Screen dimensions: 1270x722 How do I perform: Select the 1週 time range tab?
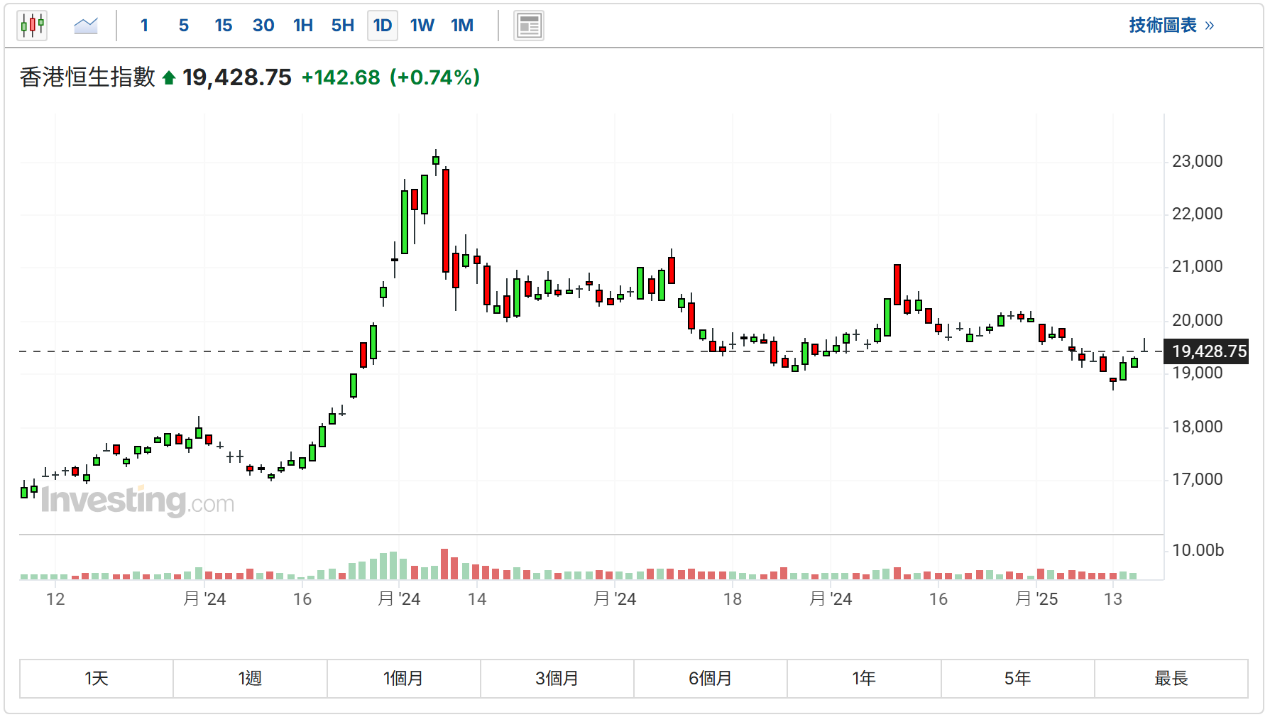coord(250,678)
